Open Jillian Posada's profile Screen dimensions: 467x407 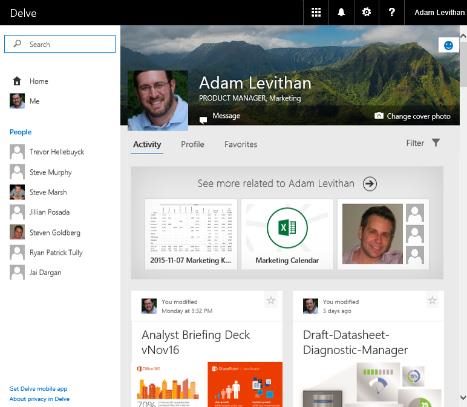(49, 212)
